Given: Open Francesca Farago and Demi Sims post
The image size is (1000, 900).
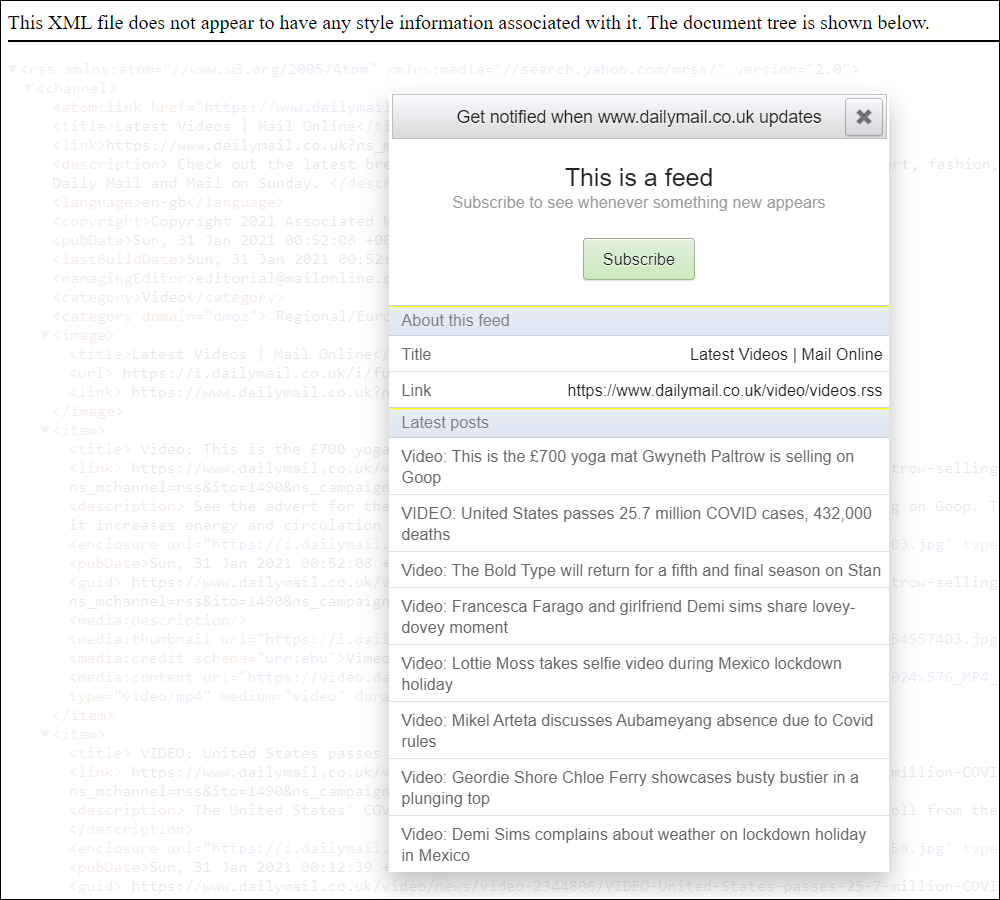Looking at the screenshot, I should (638, 617).
